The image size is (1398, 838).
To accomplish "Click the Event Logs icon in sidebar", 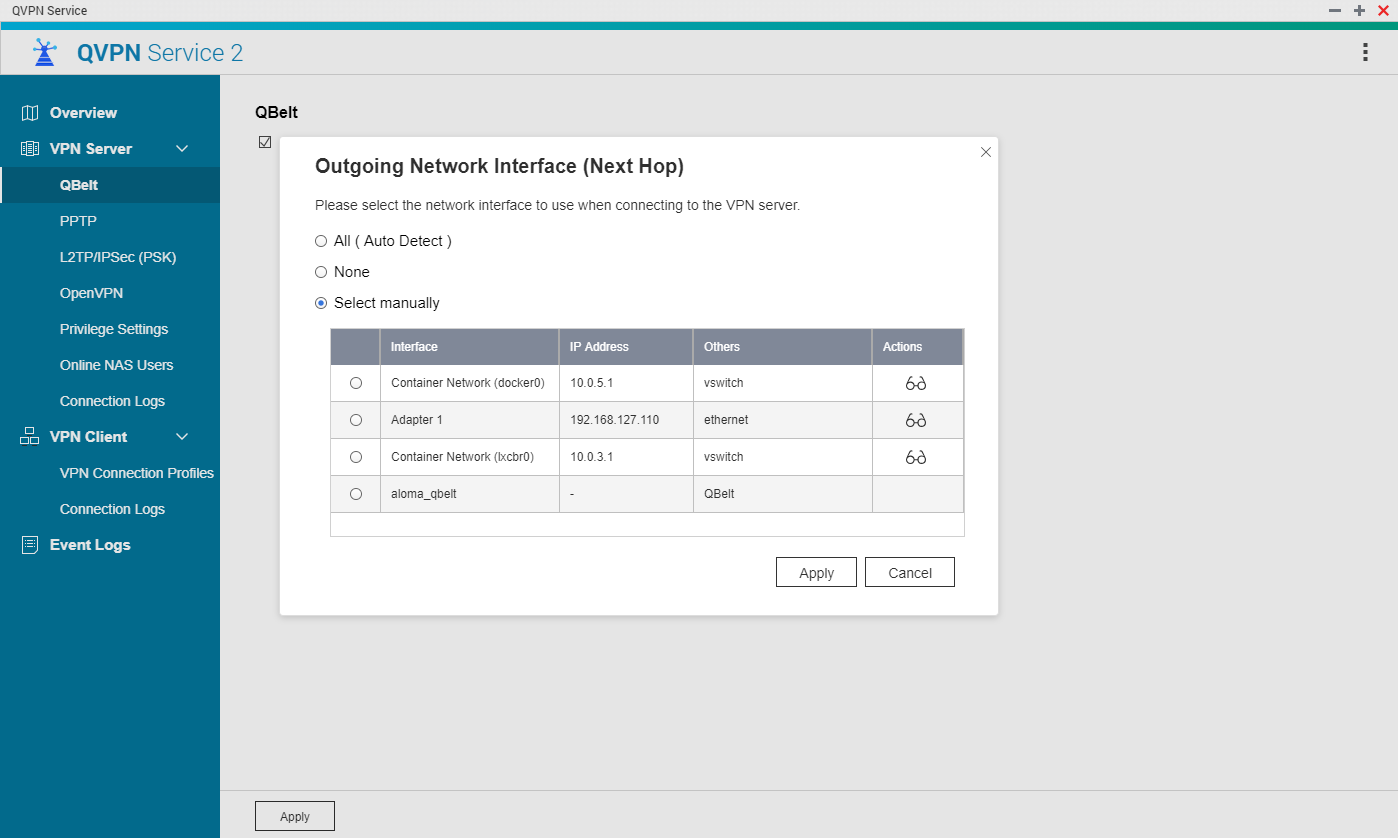I will (30, 545).
